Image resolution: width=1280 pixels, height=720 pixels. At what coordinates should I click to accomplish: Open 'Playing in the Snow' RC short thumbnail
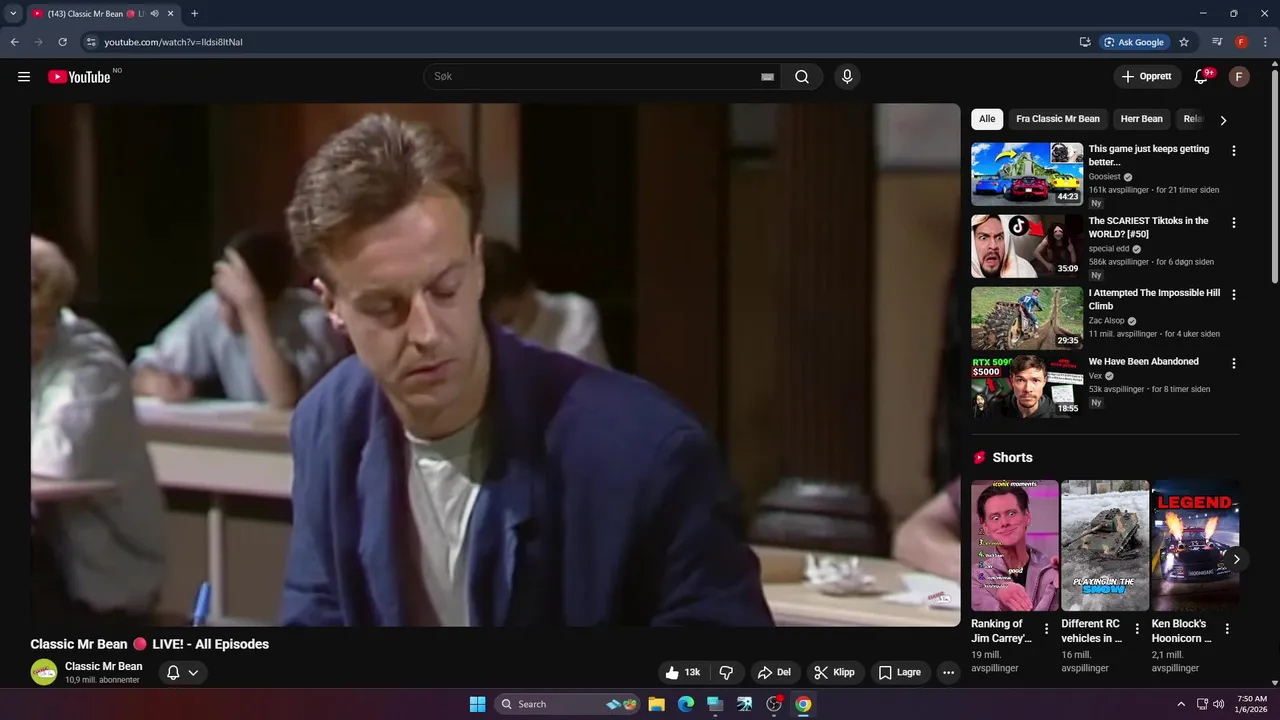(x=1105, y=546)
